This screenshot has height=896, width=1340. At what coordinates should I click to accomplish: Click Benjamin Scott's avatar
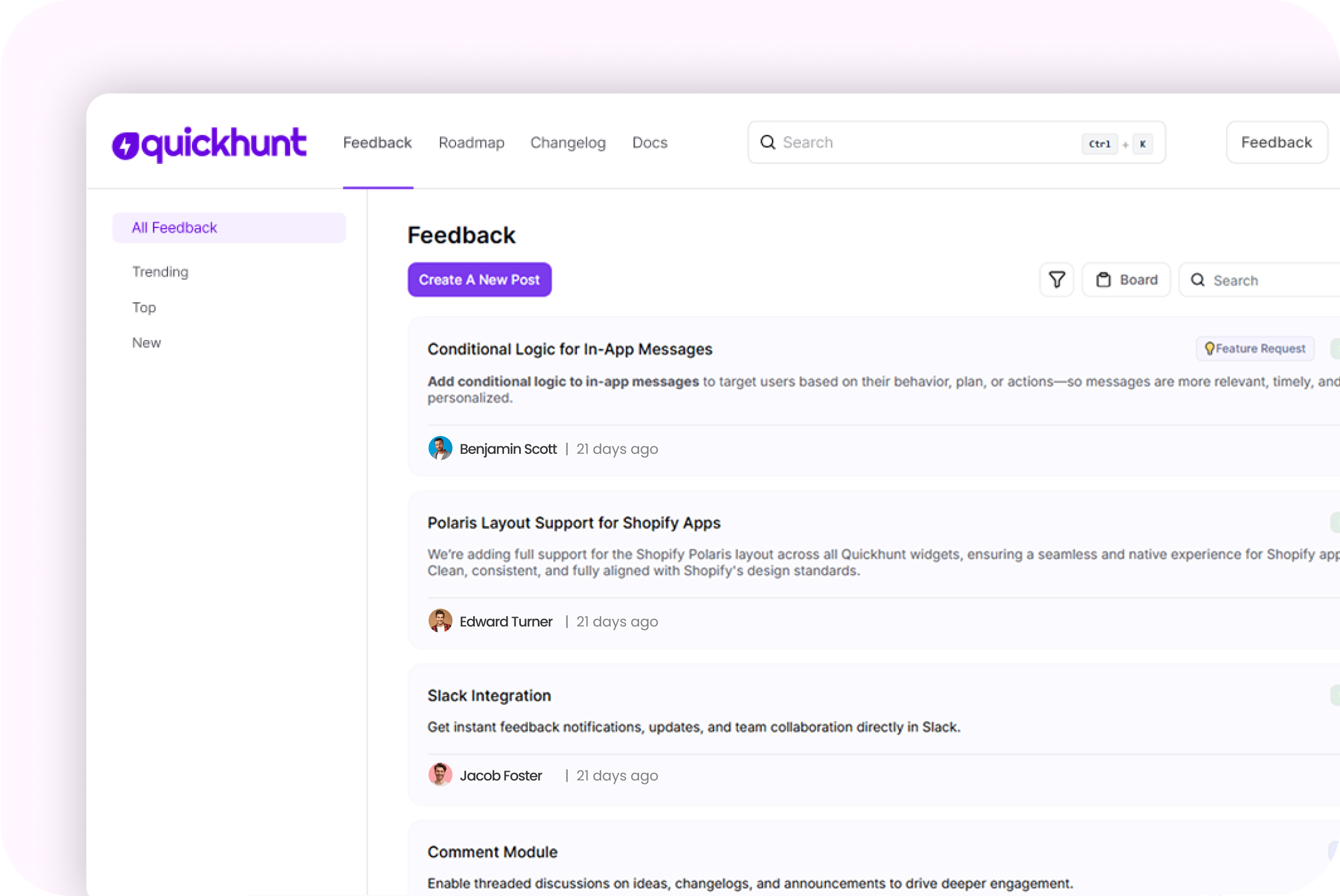pyautogui.click(x=440, y=449)
